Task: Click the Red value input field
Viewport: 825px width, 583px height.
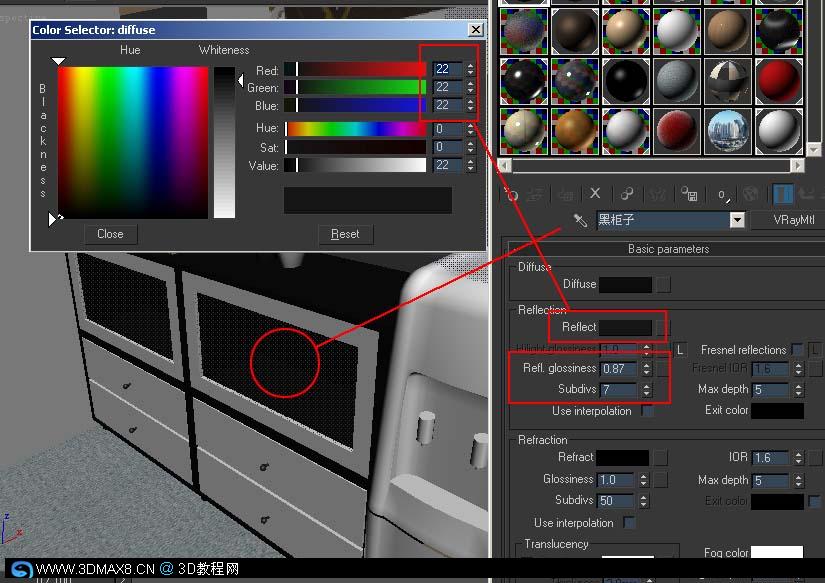Action: click(448, 69)
